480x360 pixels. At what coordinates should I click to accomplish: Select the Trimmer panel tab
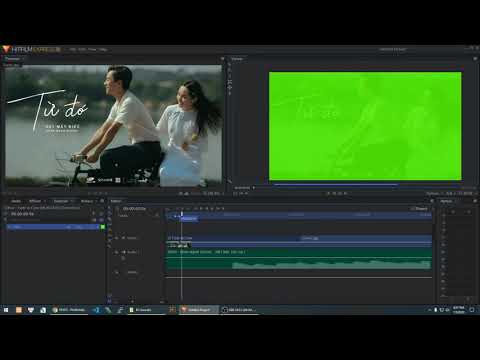pyautogui.click(x=13, y=59)
